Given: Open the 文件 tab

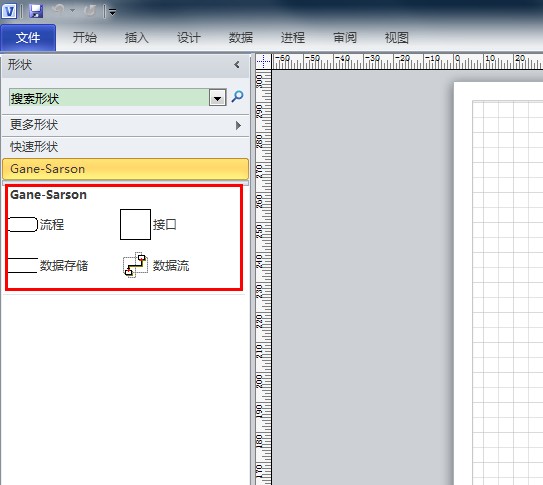Looking at the screenshot, I should [28, 37].
